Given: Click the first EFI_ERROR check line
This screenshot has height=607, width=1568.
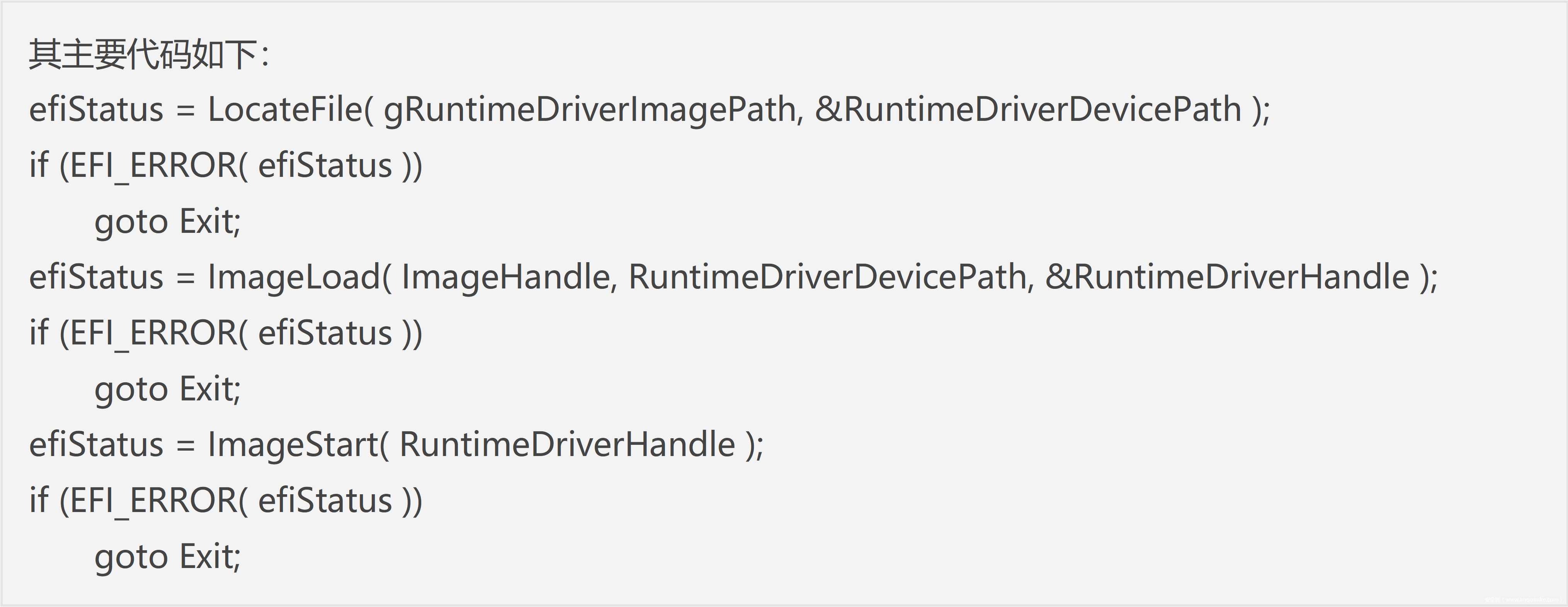Looking at the screenshot, I should coord(225,165).
